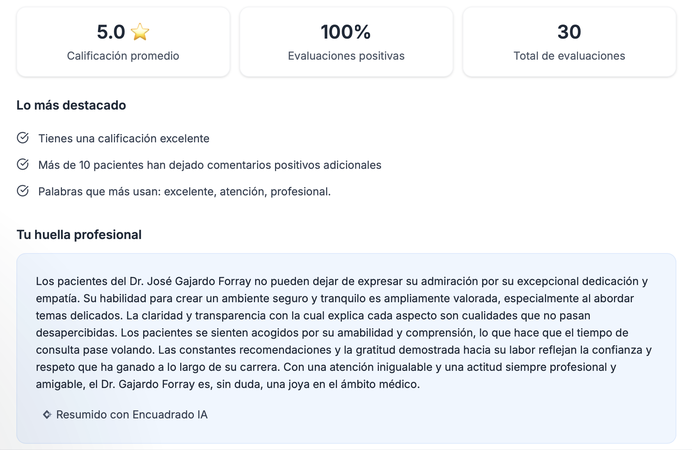
Task: Click the 'Tienes una calificación excelente' text
Action: coord(124,138)
